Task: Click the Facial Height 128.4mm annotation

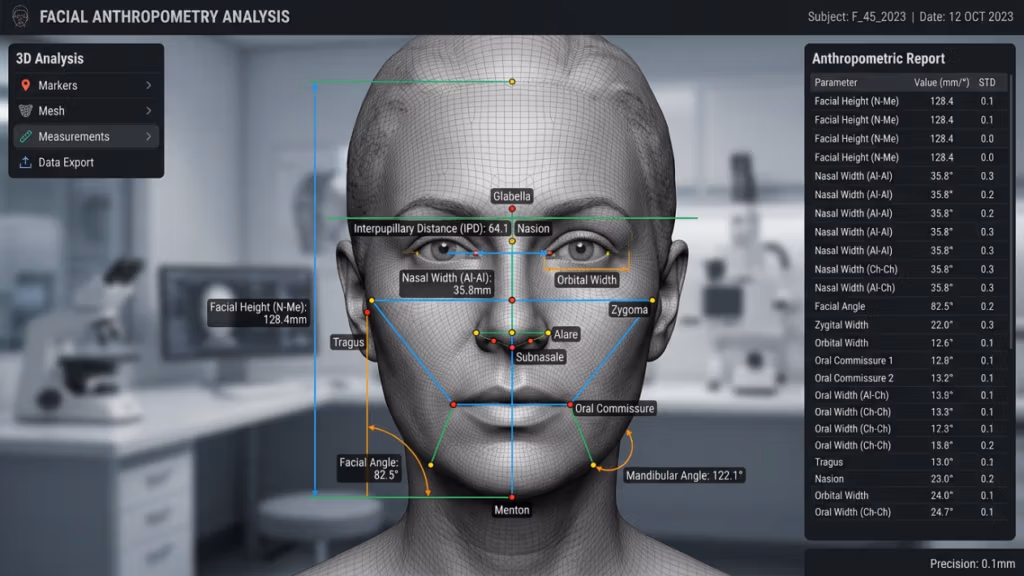Action: (x=259, y=313)
